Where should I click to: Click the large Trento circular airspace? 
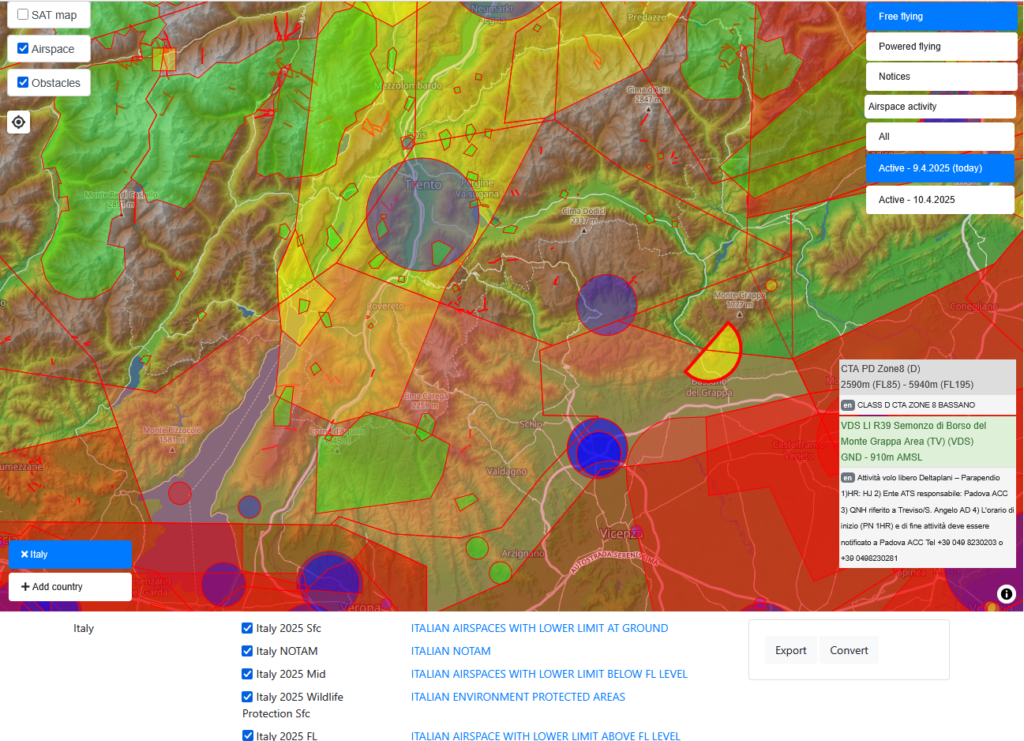[423, 214]
